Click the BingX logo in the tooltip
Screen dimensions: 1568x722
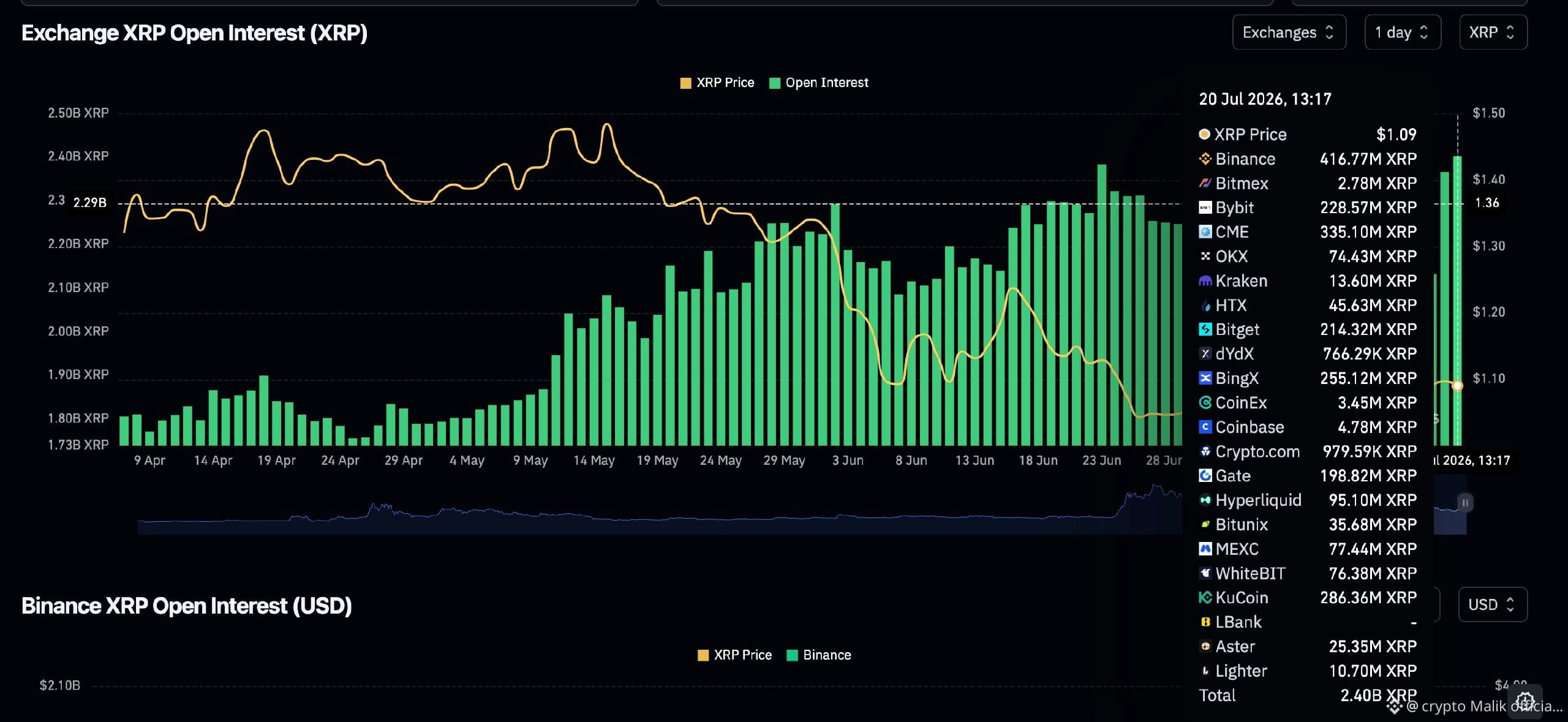1205,378
